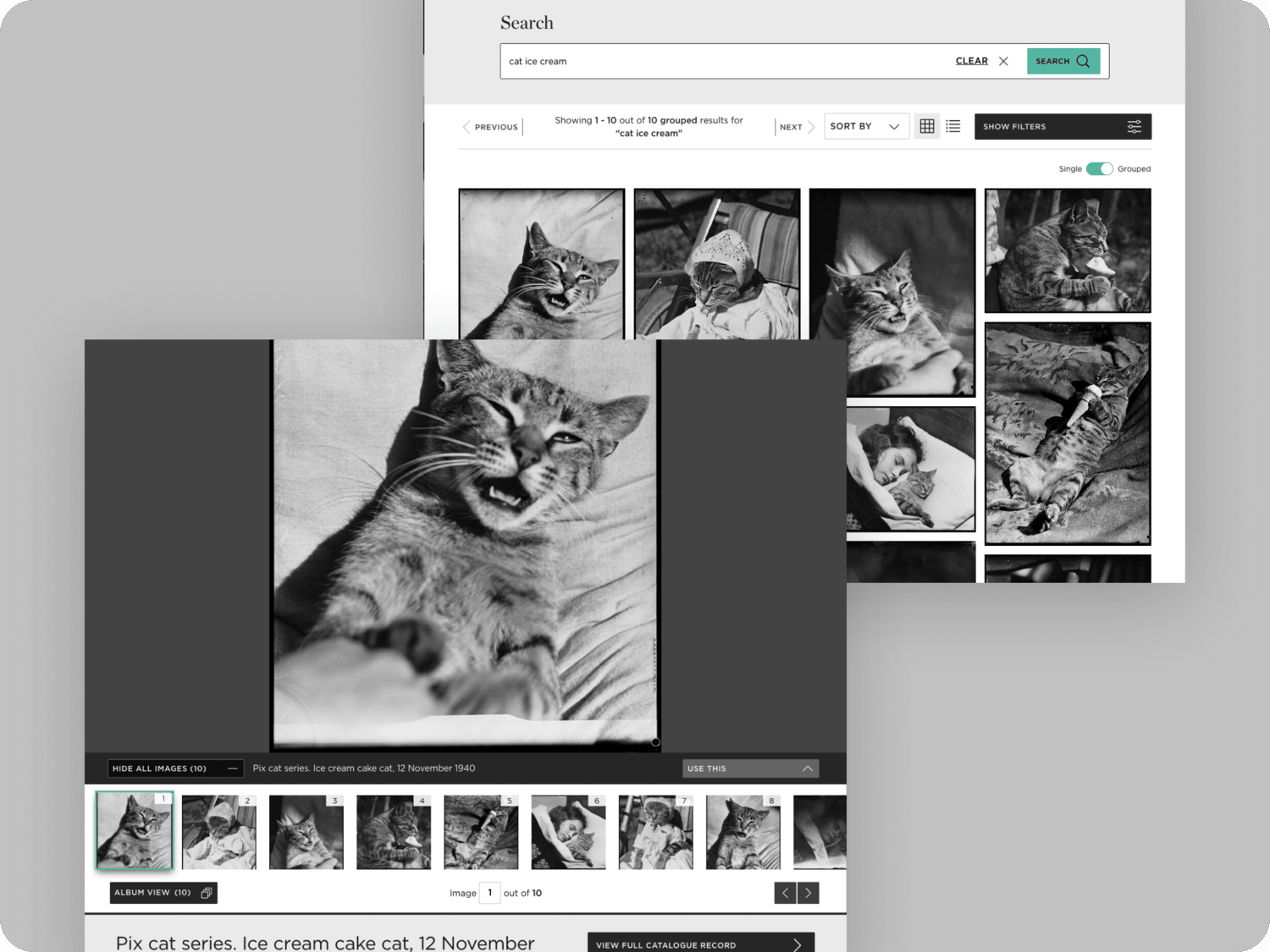Open the bonnet cat result in search window
The image size is (1270, 952).
717,264
